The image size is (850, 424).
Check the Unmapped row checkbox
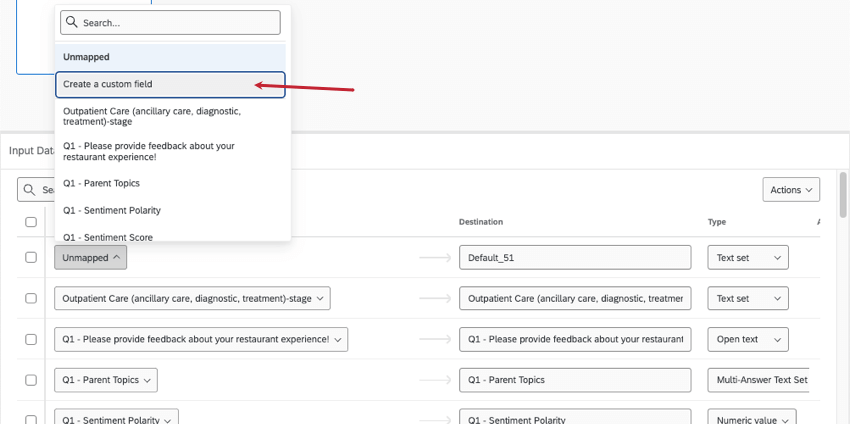point(31,258)
